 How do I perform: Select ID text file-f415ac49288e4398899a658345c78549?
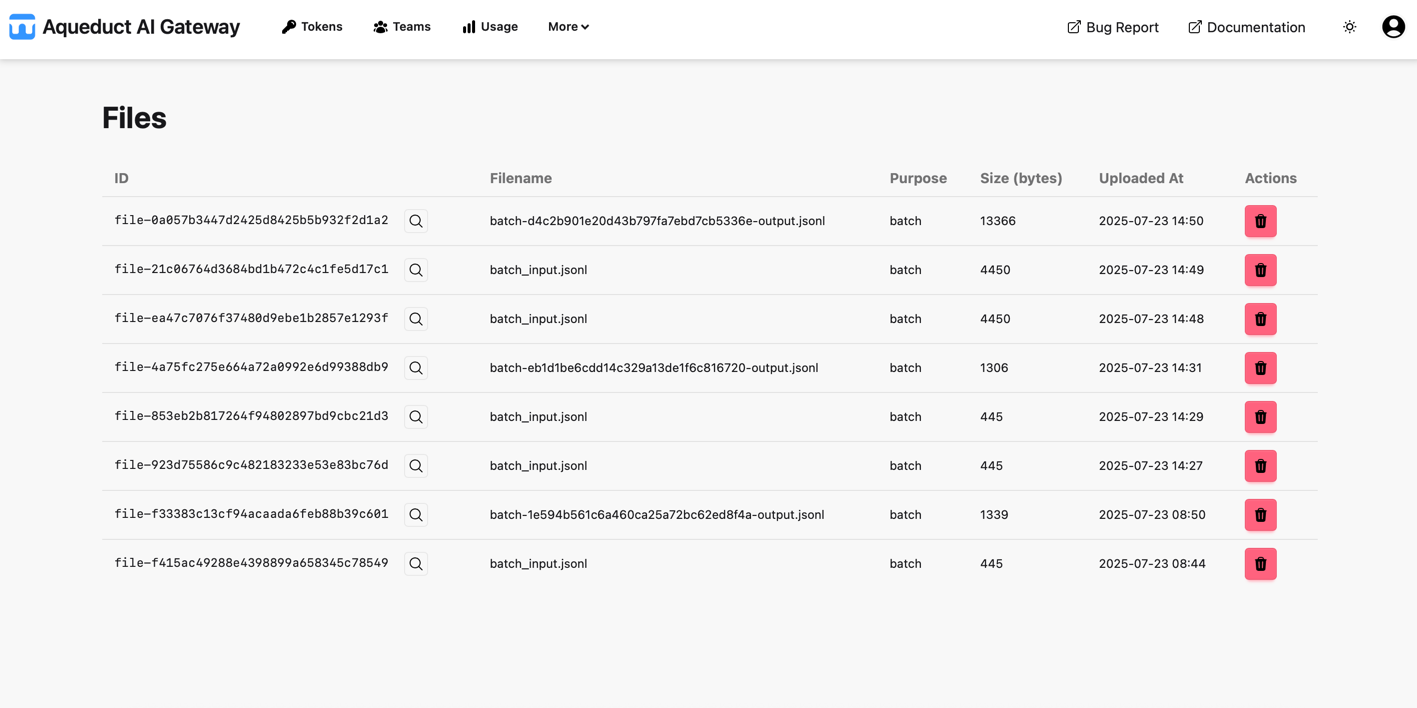(x=251, y=563)
